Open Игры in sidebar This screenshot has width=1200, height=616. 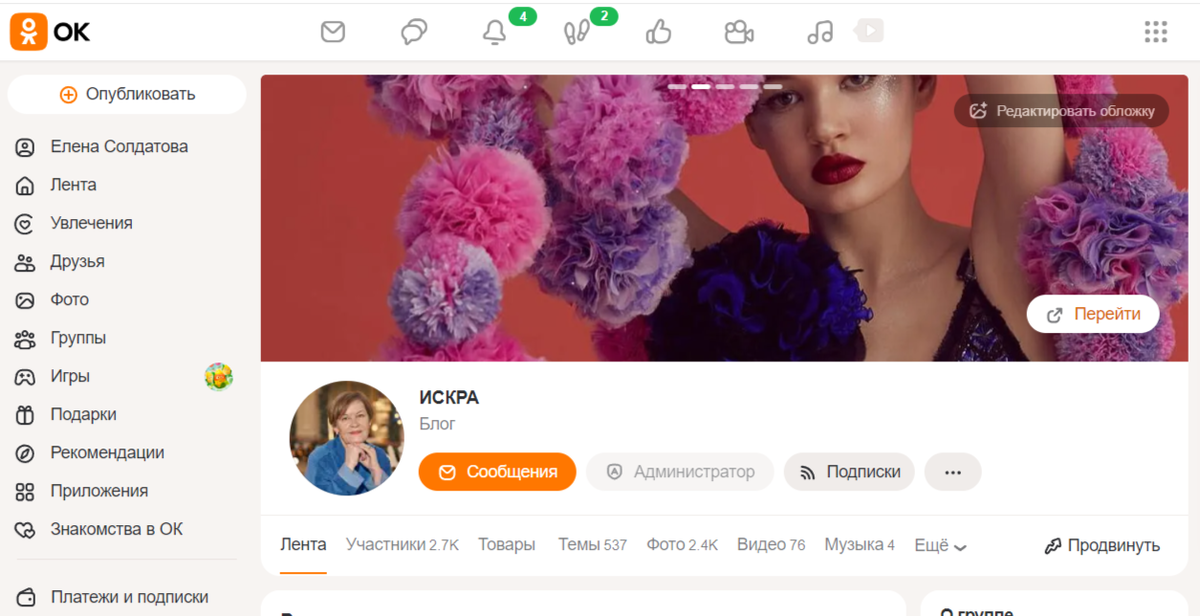tap(70, 376)
